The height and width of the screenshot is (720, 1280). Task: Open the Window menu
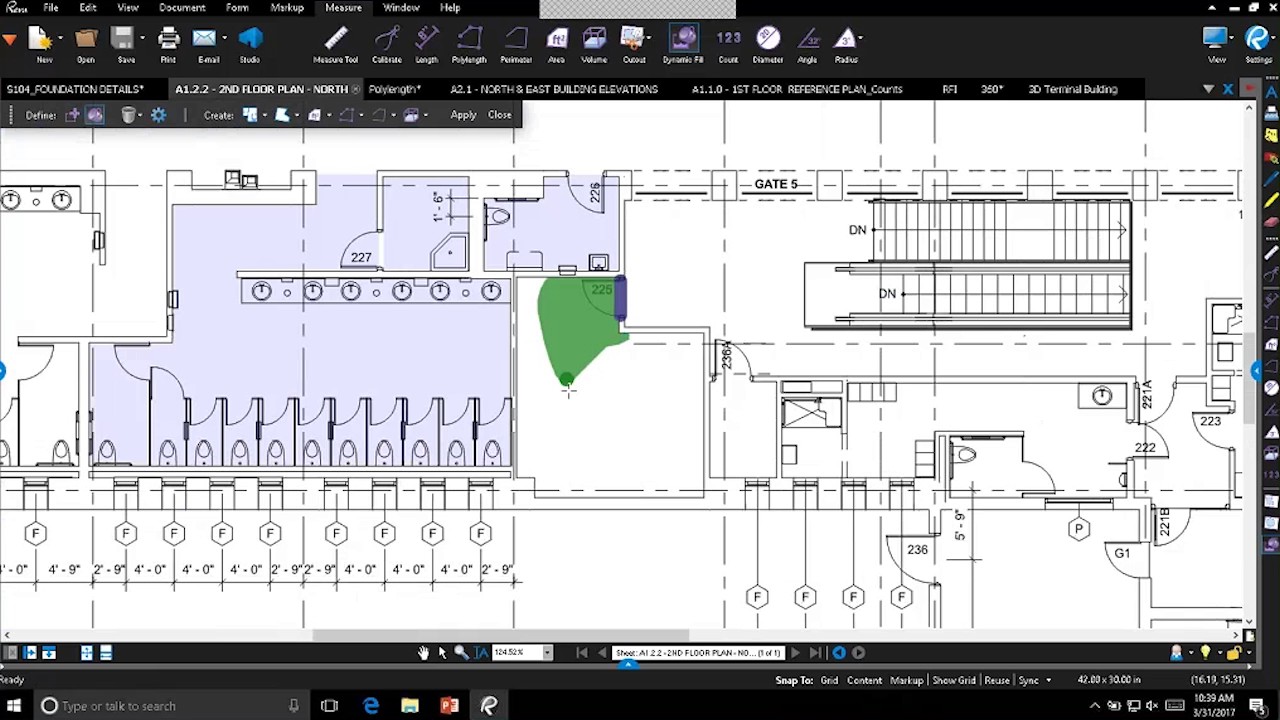401,8
